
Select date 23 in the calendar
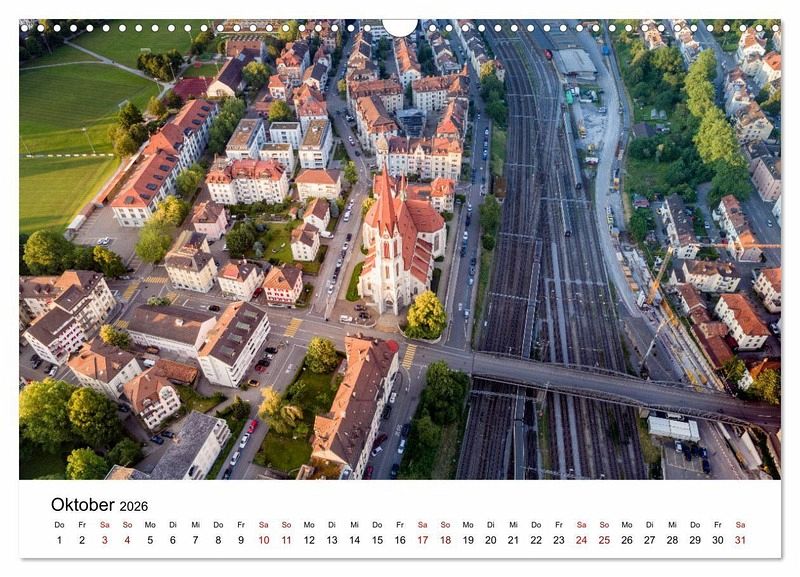point(559,540)
